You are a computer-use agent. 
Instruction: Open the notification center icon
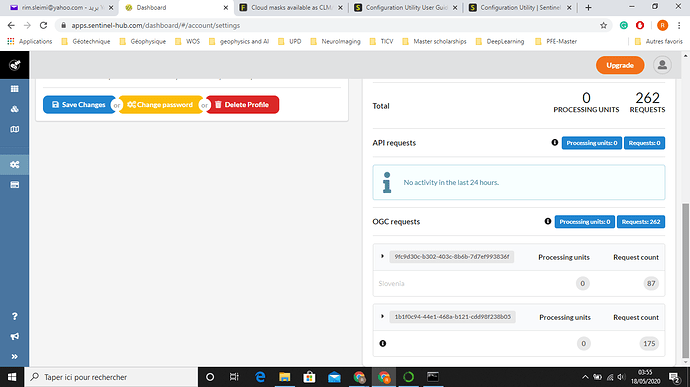674,377
